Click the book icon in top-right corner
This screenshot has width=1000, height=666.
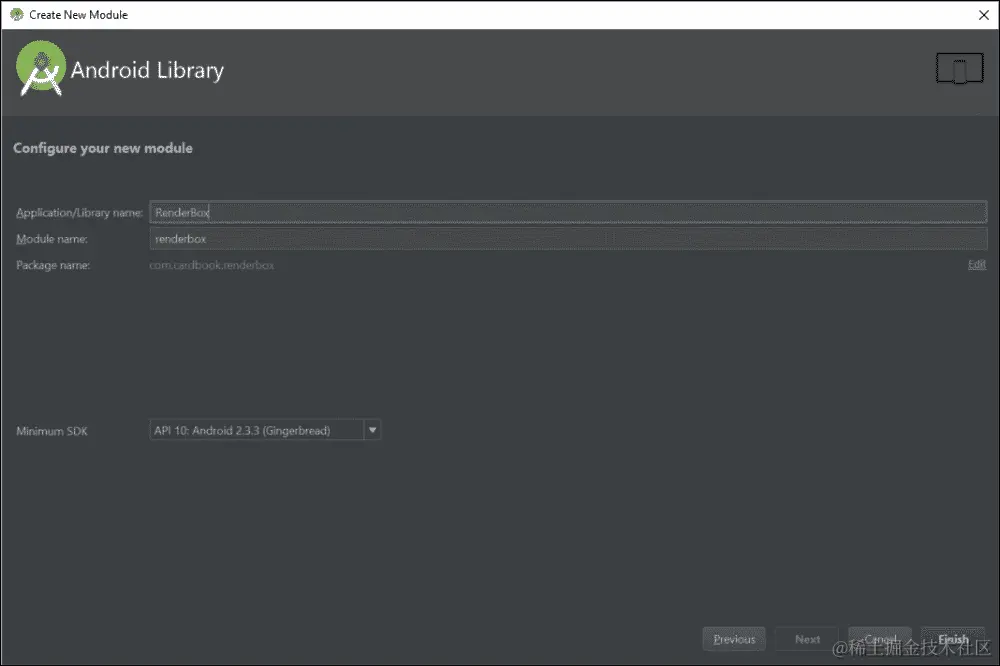[960, 67]
